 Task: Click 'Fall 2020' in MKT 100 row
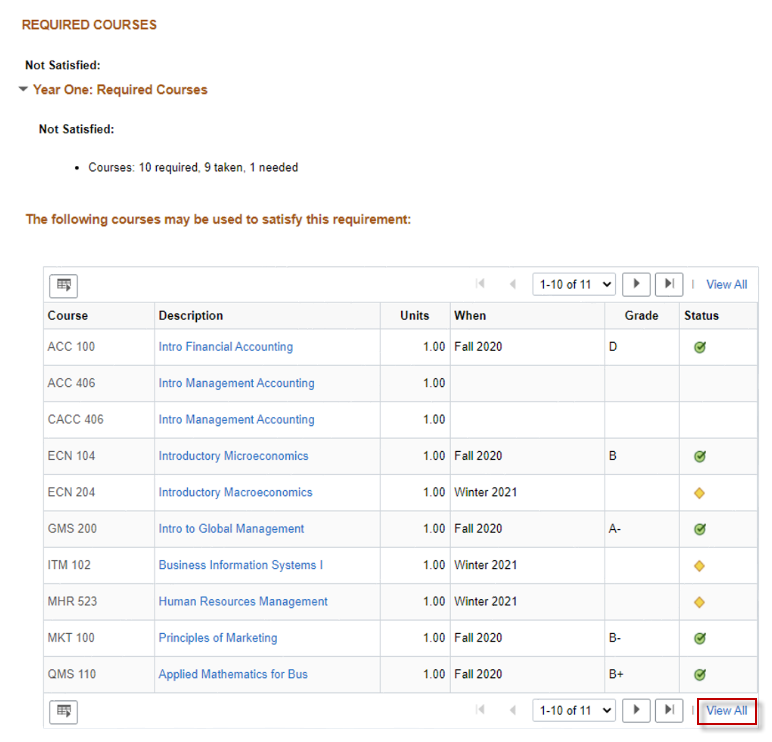478,638
